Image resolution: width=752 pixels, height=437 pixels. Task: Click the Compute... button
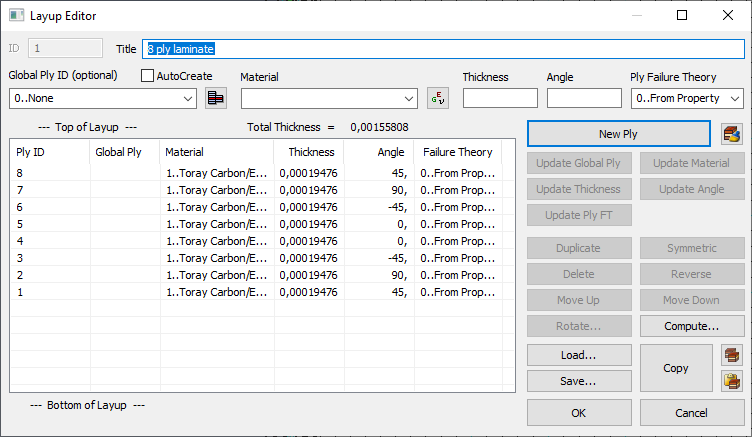692,326
